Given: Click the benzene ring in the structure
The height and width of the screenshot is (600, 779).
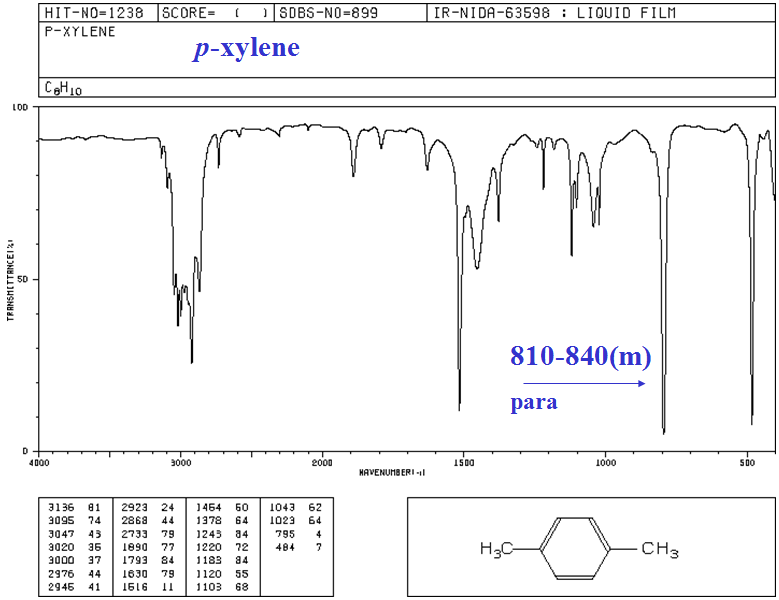Looking at the screenshot, I should [578, 548].
